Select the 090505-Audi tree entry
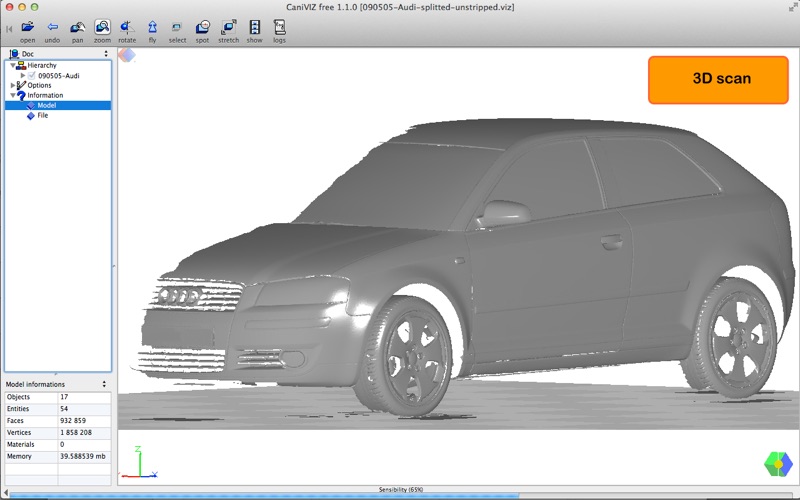The height and width of the screenshot is (500, 800). click(59, 76)
